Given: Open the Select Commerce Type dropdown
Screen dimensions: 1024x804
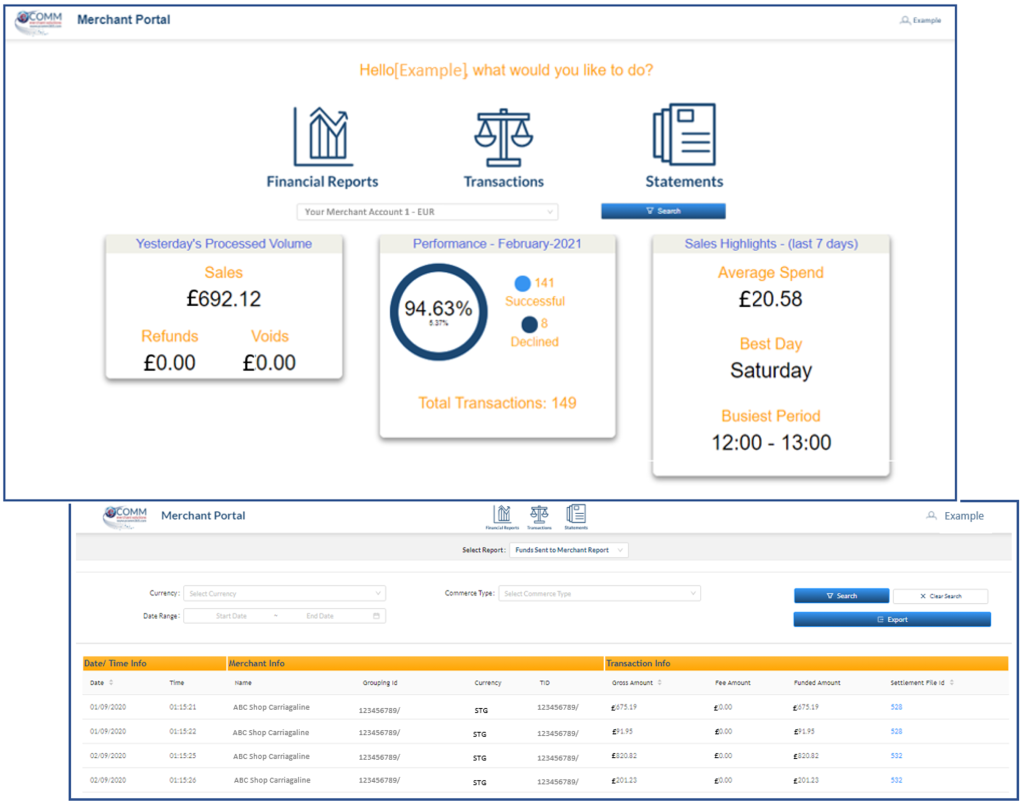Looking at the screenshot, I should [600, 593].
